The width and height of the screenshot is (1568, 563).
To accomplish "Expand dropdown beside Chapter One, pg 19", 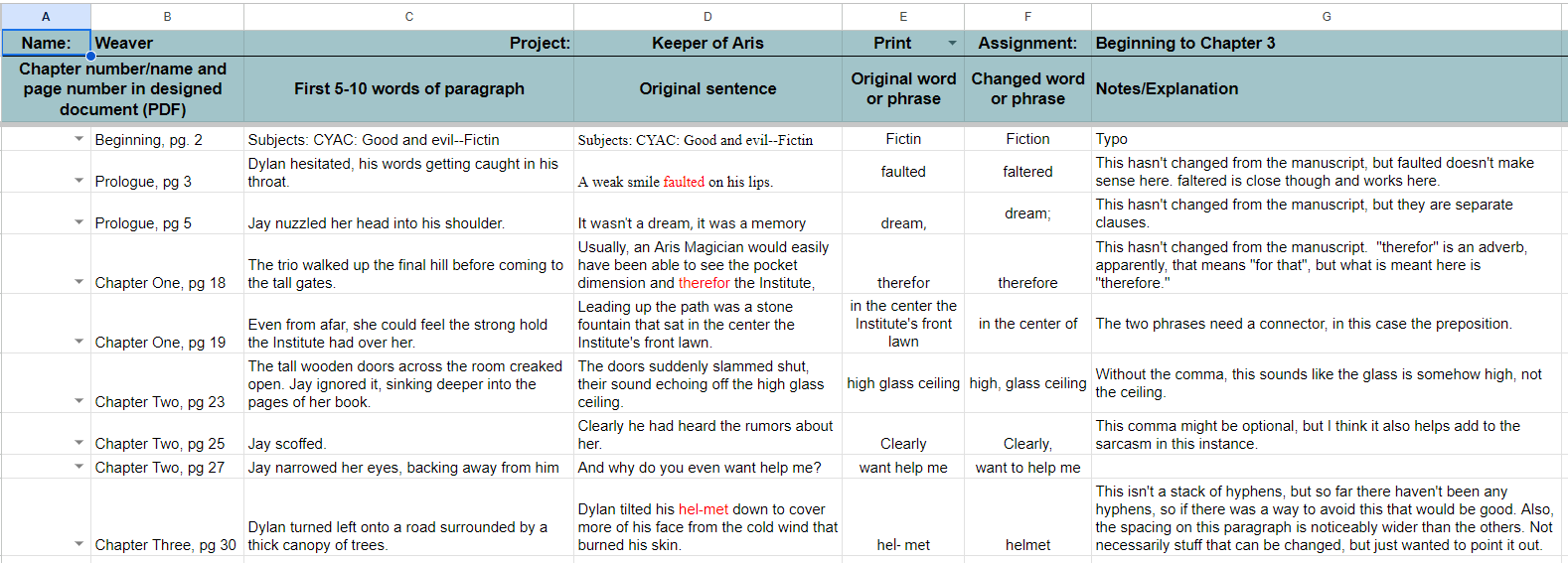I will point(79,343).
